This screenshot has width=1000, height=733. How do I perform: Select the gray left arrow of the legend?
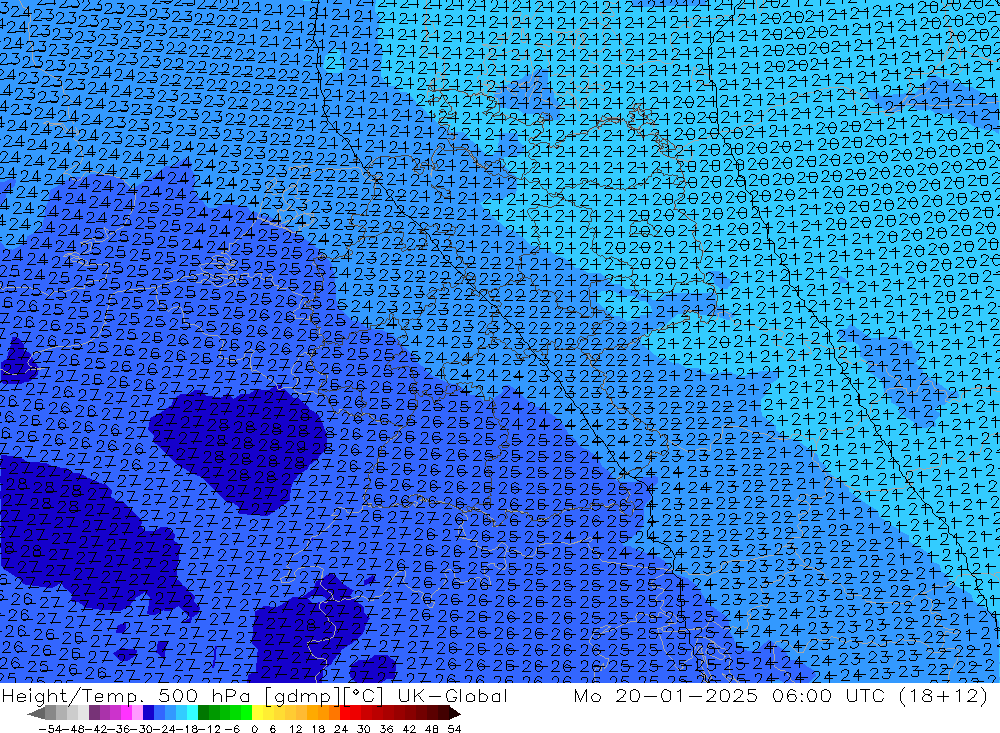[36, 714]
